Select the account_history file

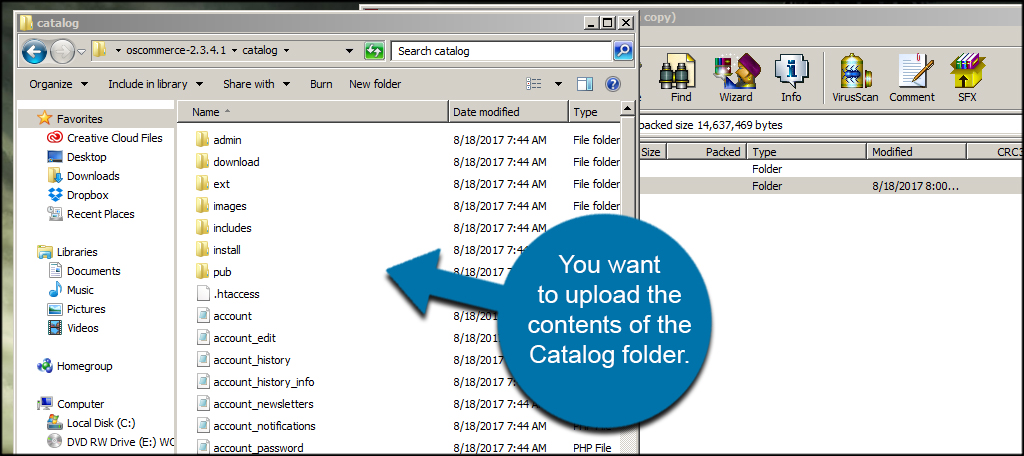click(x=242, y=360)
